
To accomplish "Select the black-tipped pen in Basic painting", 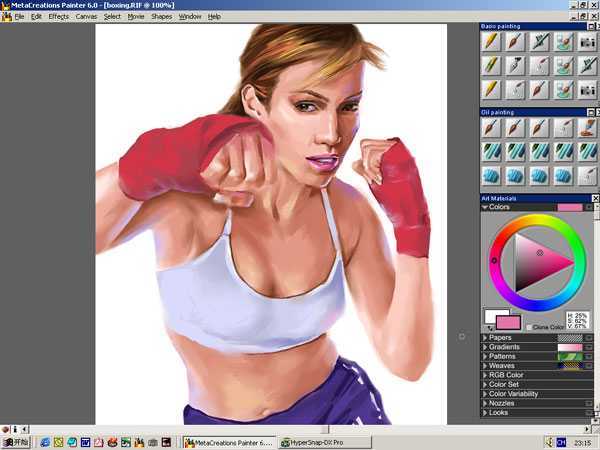I will (x=515, y=65).
